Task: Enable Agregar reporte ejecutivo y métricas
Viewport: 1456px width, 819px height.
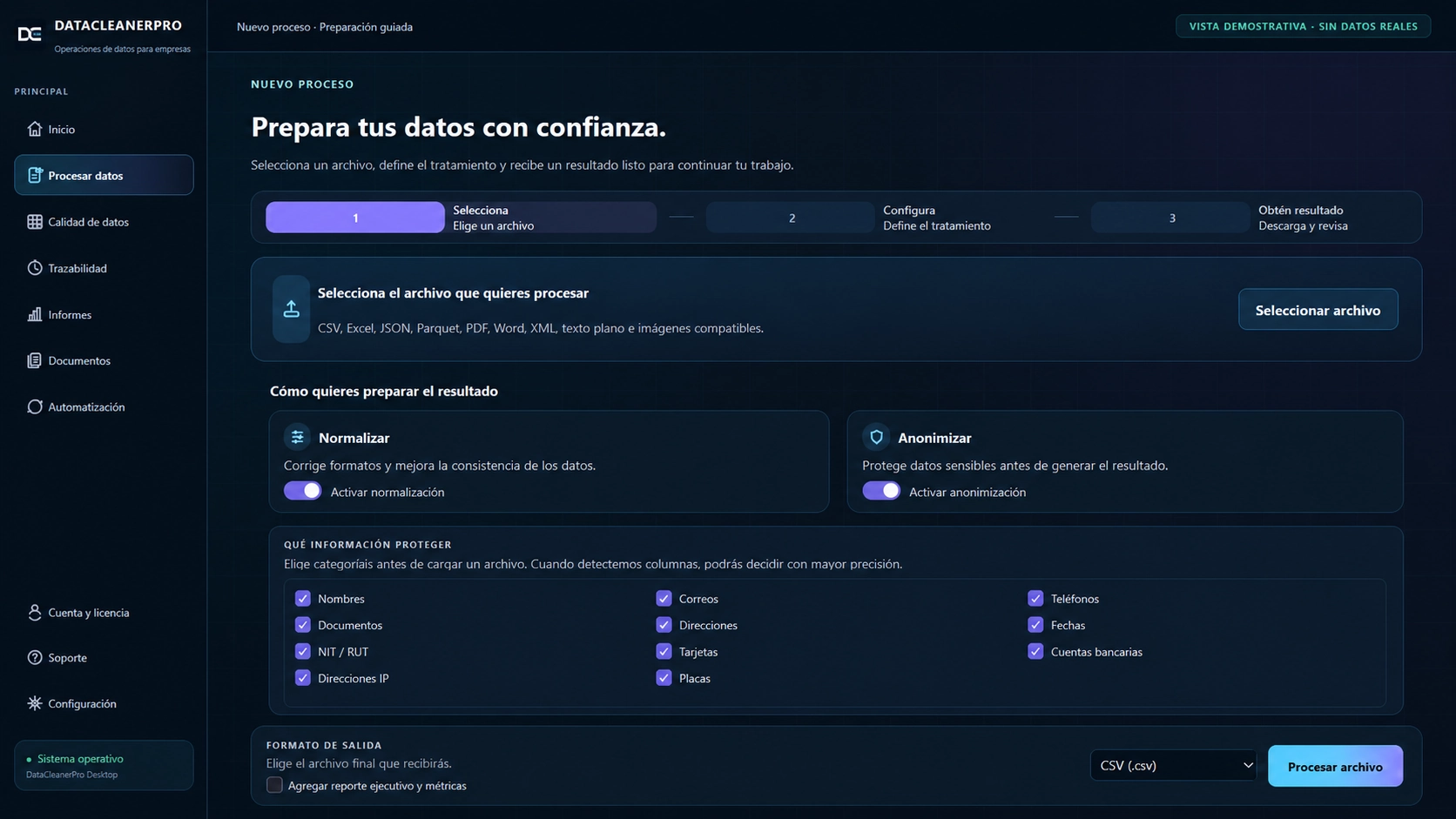Action: [274, 785]
